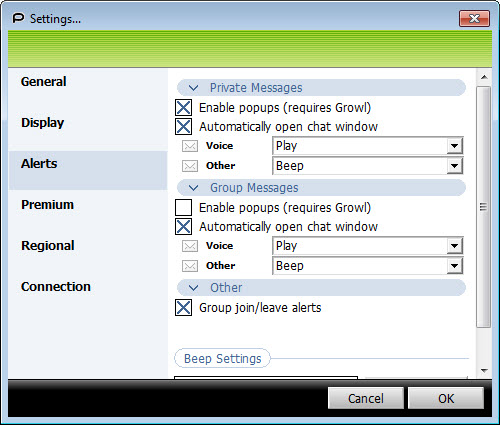Click the Cancel button
The height and width of the screenshot is (425, 500).
click(x=366, y=398)
